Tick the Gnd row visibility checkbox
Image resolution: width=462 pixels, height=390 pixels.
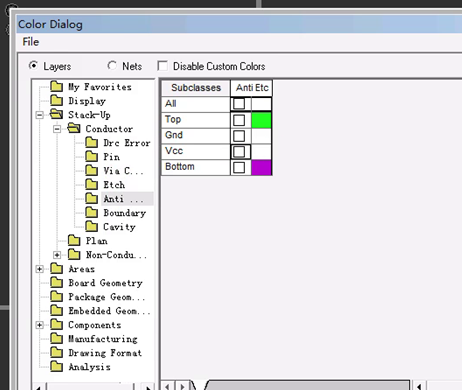click(x=239, y=136)
